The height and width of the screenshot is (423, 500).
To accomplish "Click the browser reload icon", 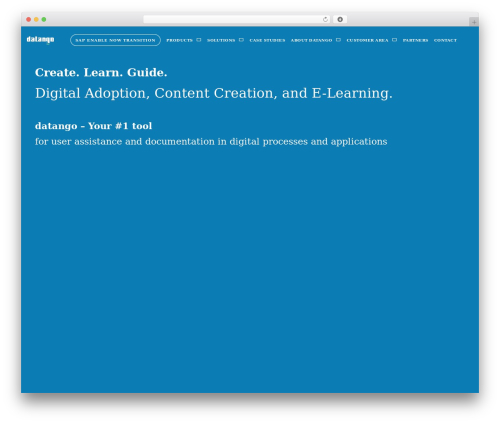I will coord(325,20).
